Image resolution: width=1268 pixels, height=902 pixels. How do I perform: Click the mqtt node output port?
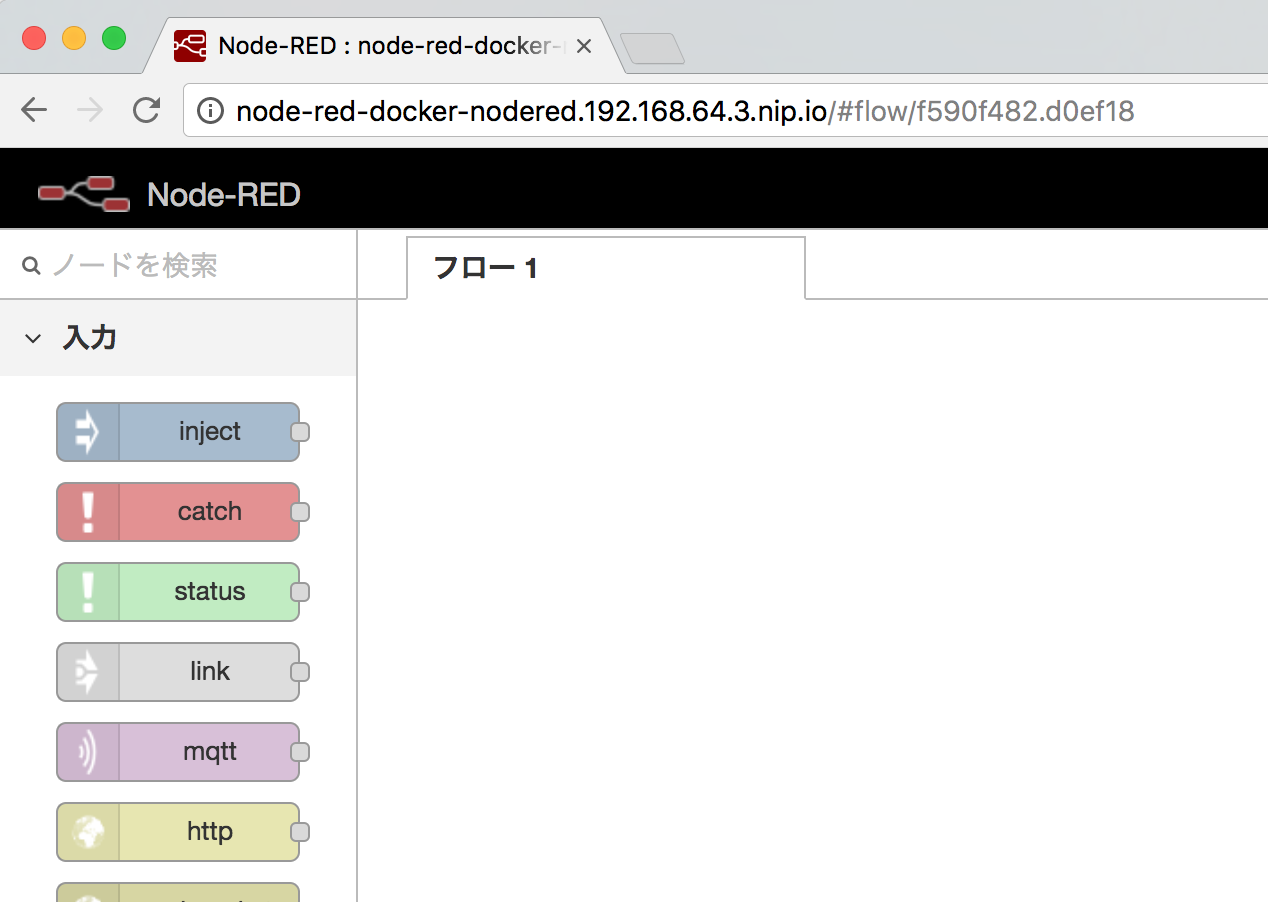point(300,752)
